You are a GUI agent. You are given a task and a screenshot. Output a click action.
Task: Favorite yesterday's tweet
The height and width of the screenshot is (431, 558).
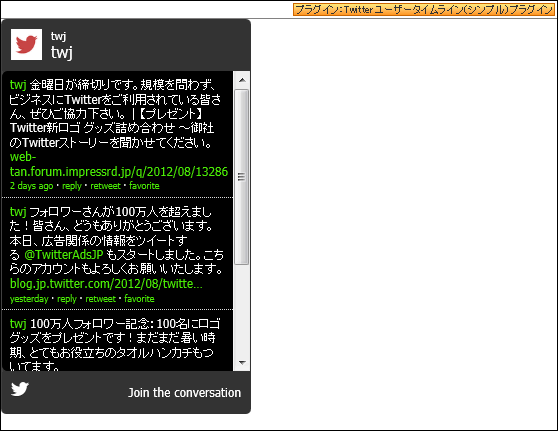click(139, 299)
